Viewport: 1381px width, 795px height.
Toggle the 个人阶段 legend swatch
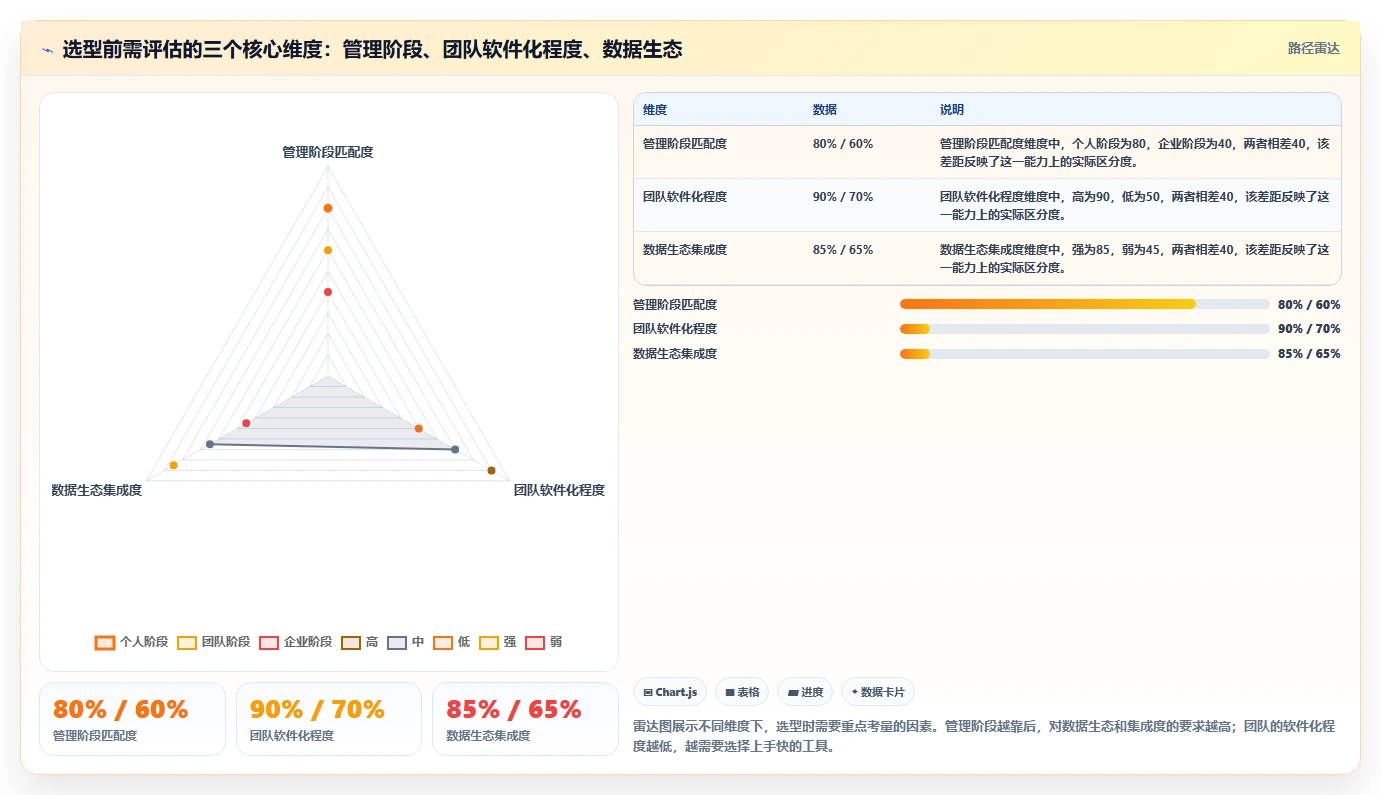pos(105,643)
